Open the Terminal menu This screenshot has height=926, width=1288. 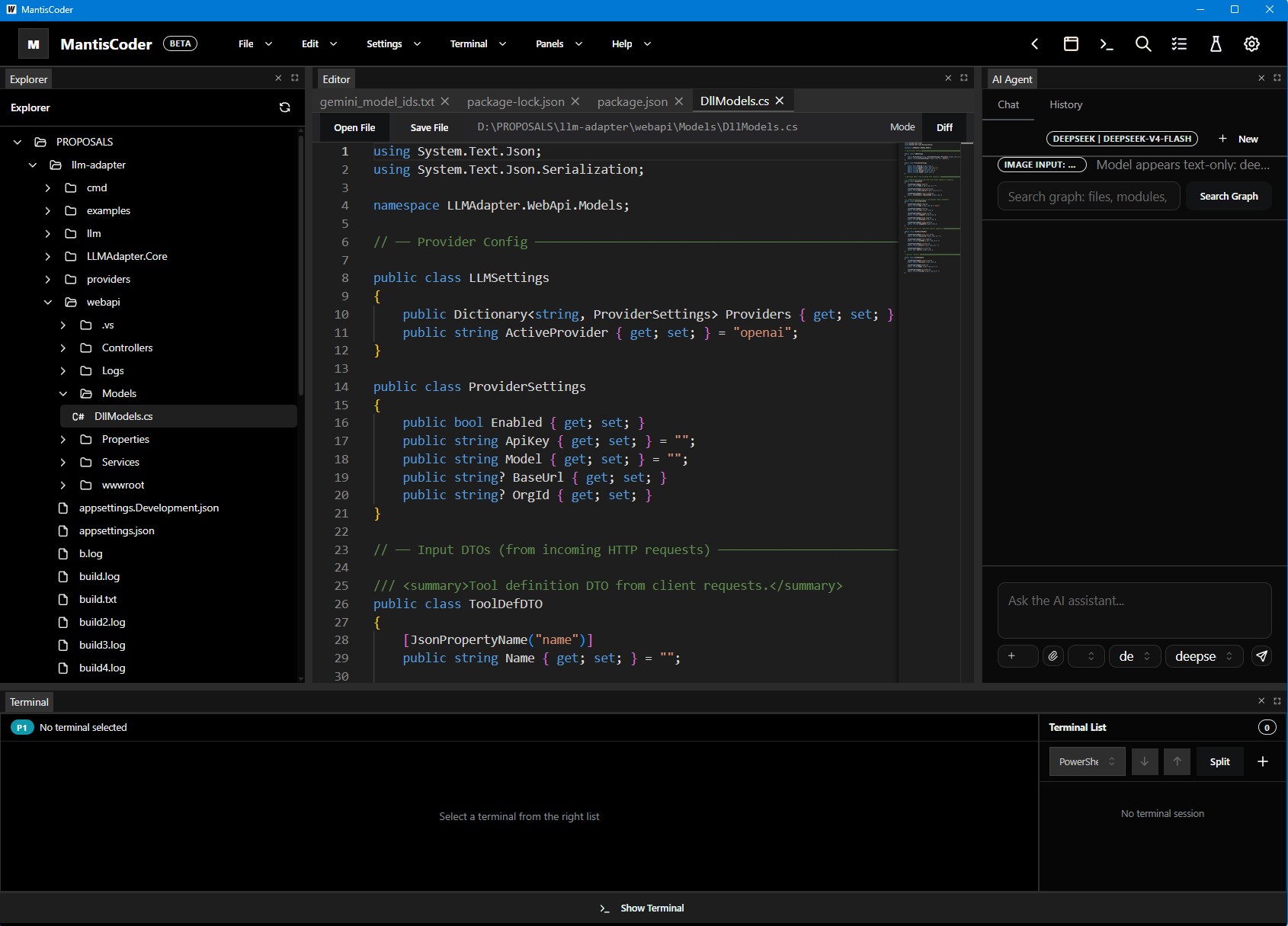point(478,44)
